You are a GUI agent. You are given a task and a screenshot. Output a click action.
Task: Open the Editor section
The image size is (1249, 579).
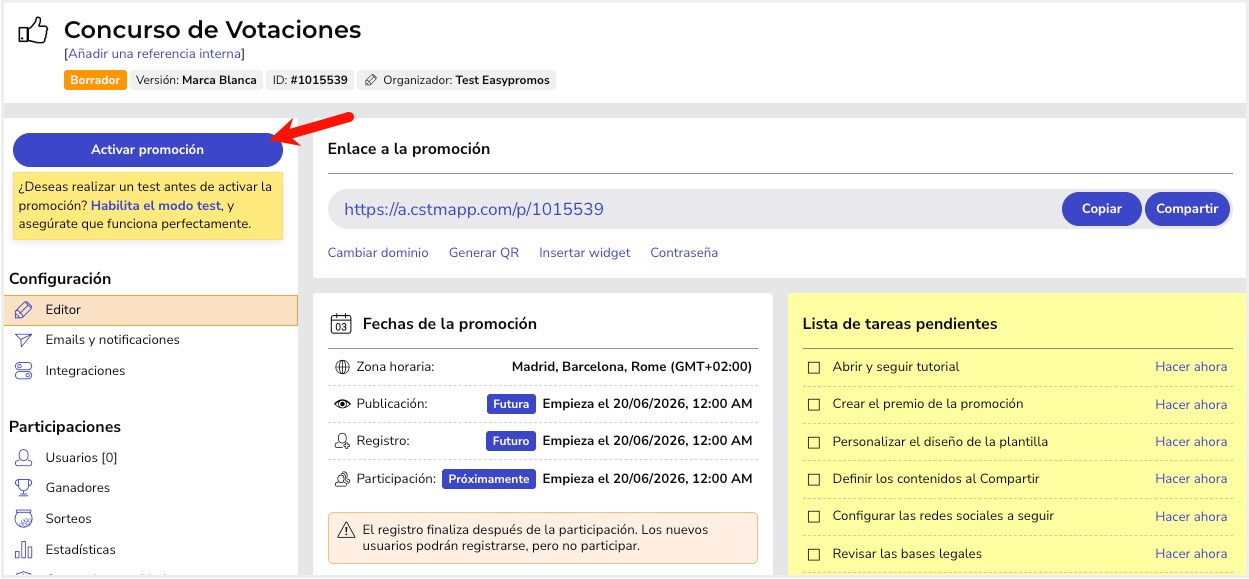pos(151,310)
